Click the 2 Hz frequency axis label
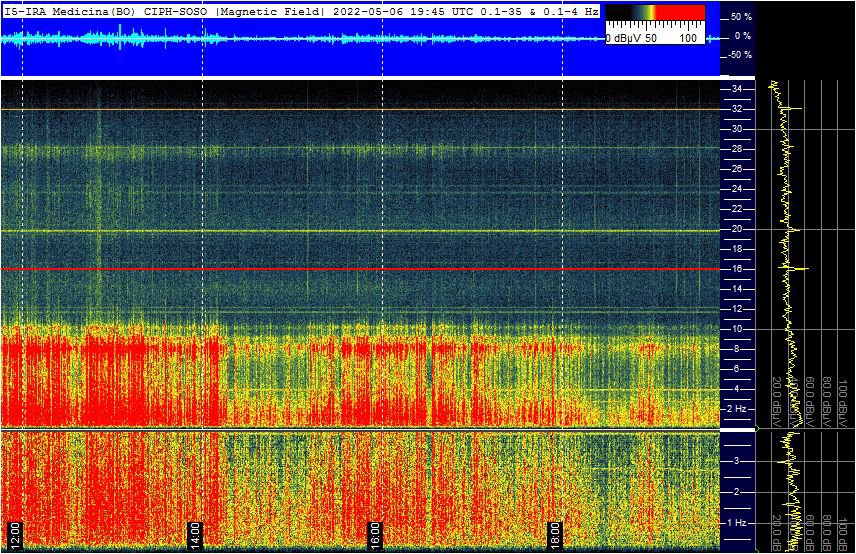This screenshot has height=554, width=856. pos(738,409)
